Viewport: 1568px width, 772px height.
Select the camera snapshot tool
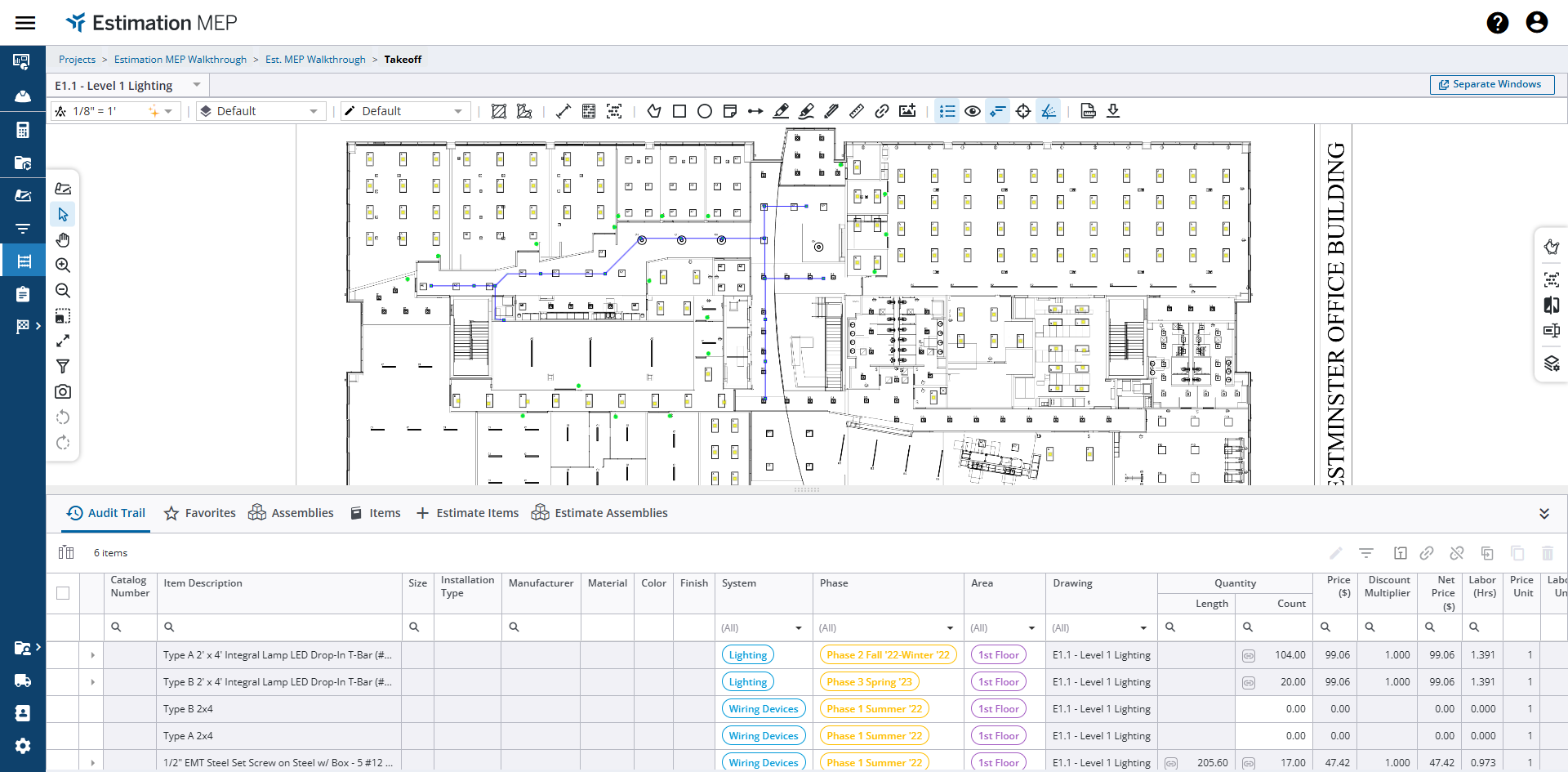[63, 391]
